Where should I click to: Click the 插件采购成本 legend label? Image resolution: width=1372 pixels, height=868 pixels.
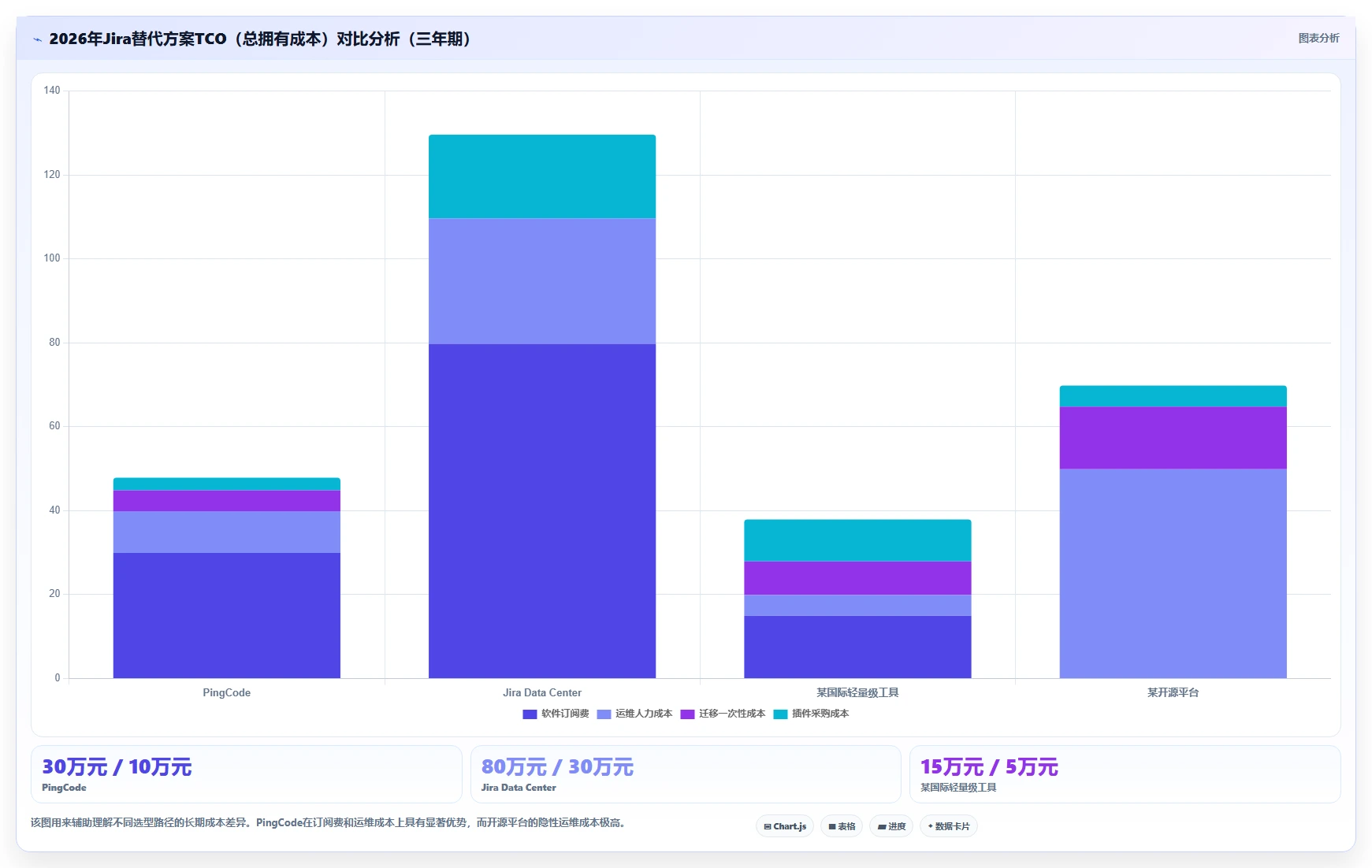click(x=820, y=714)
